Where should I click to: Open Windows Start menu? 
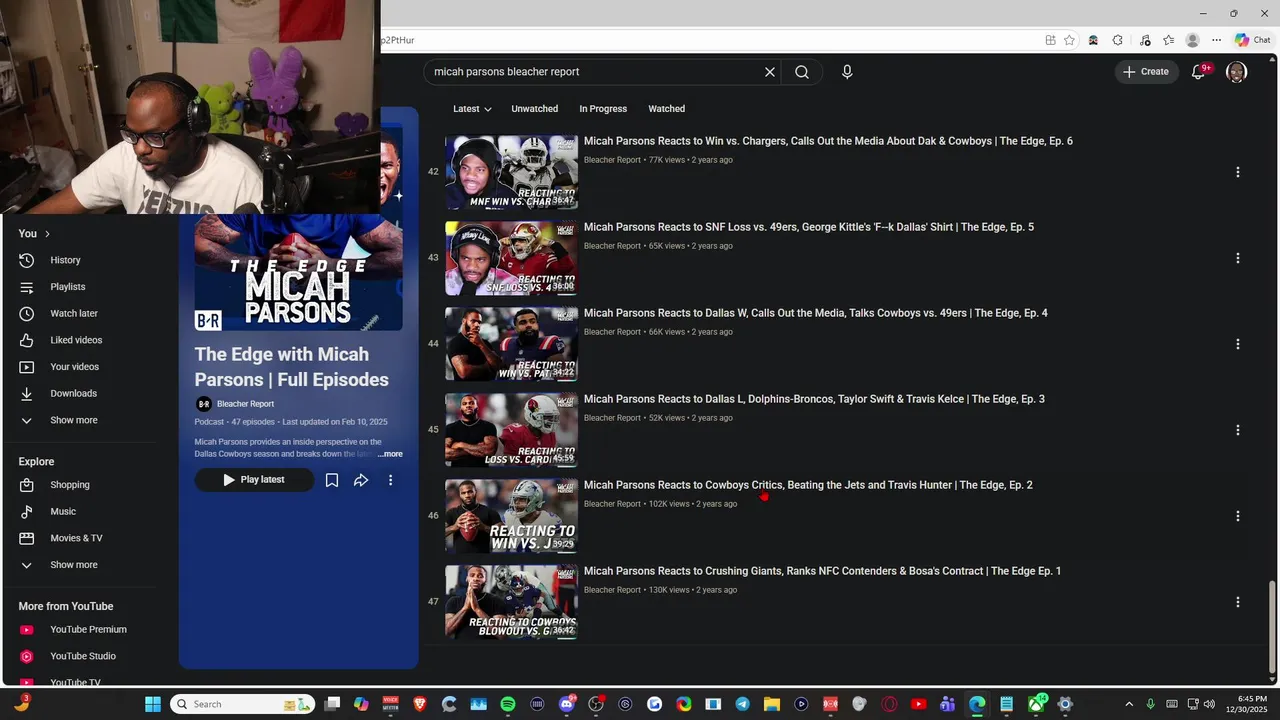[153, 704]
